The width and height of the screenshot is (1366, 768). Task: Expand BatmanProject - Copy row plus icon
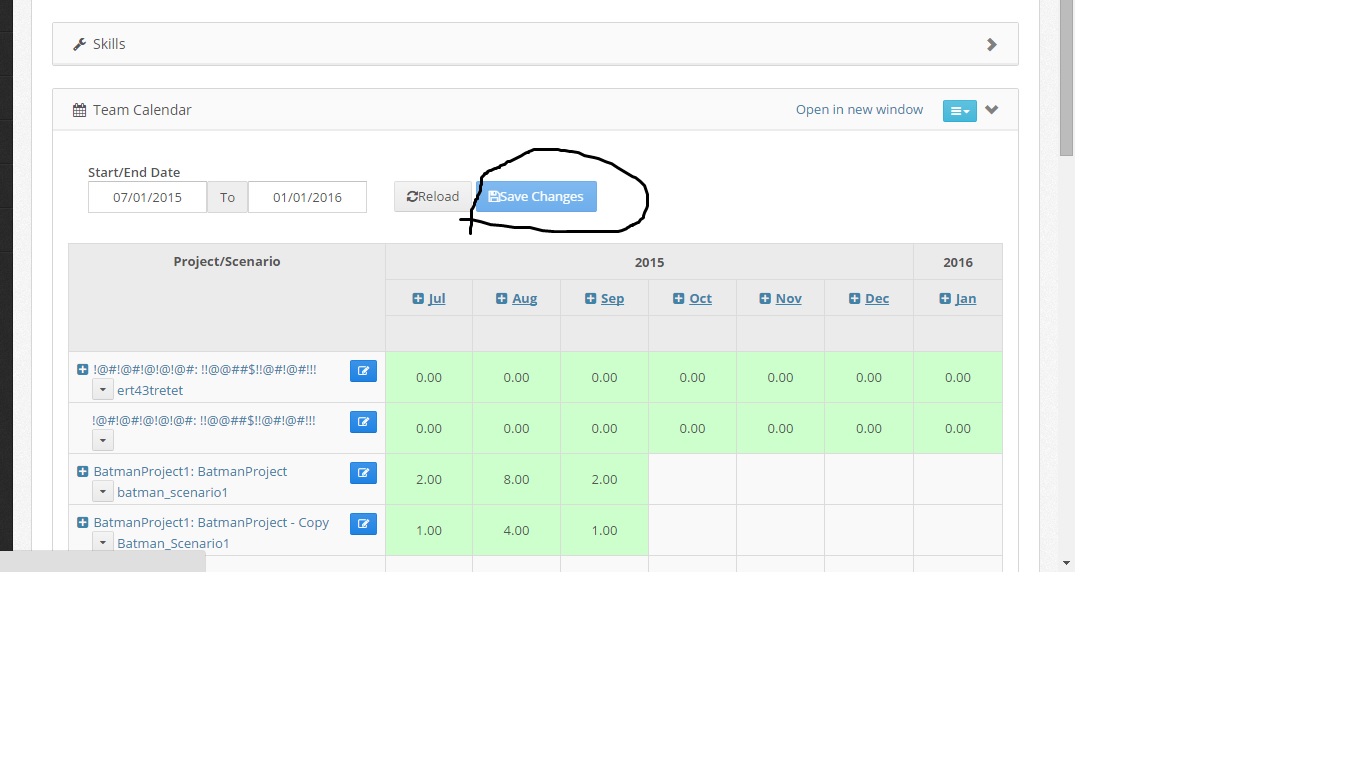83,522
